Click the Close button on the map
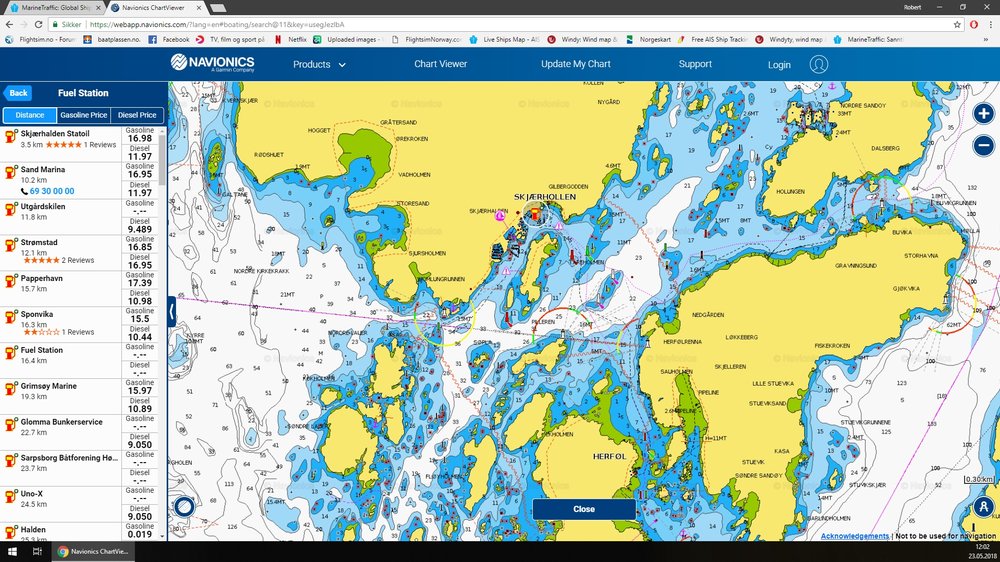 coord(584,509)
